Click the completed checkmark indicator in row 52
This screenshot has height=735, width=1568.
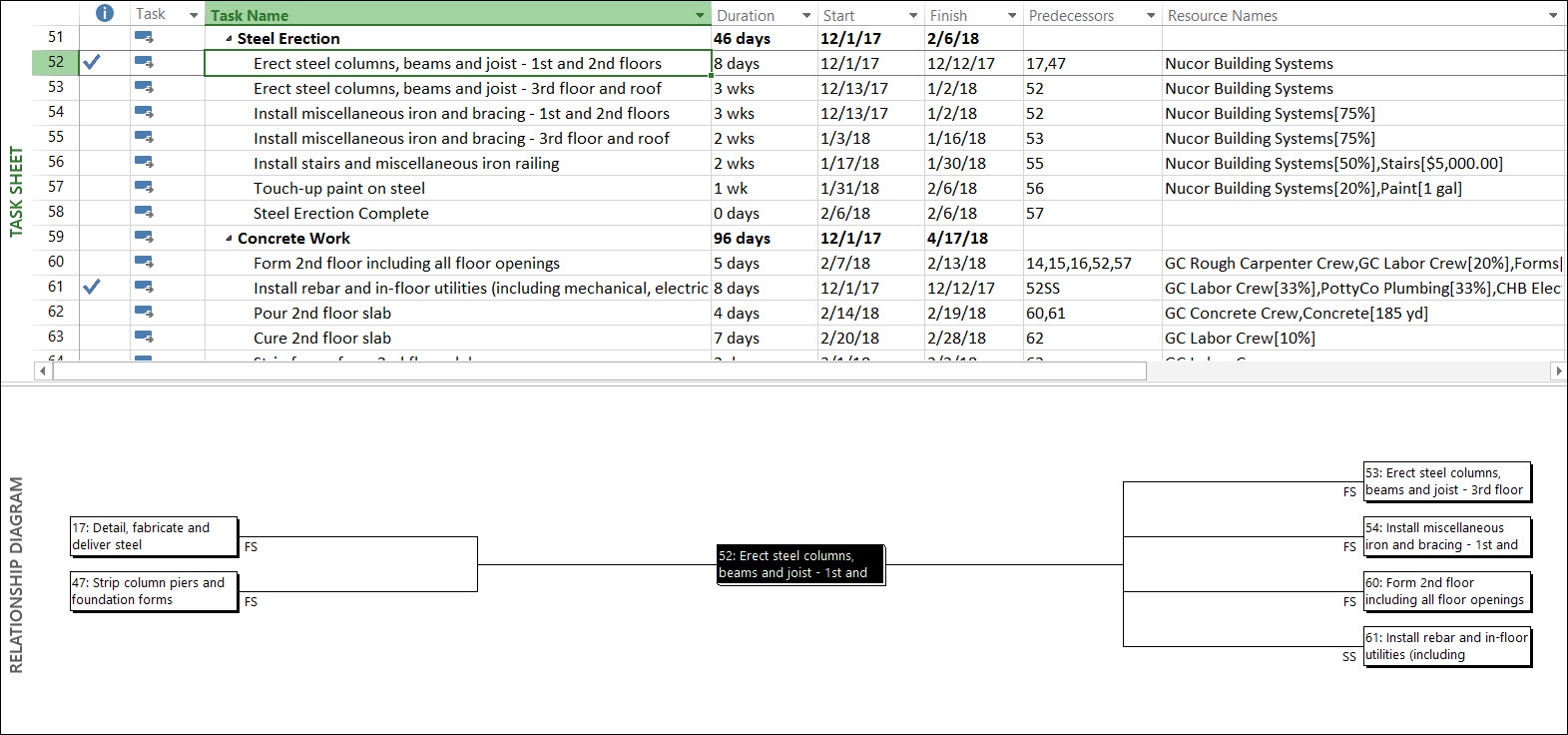pos(92,62)
